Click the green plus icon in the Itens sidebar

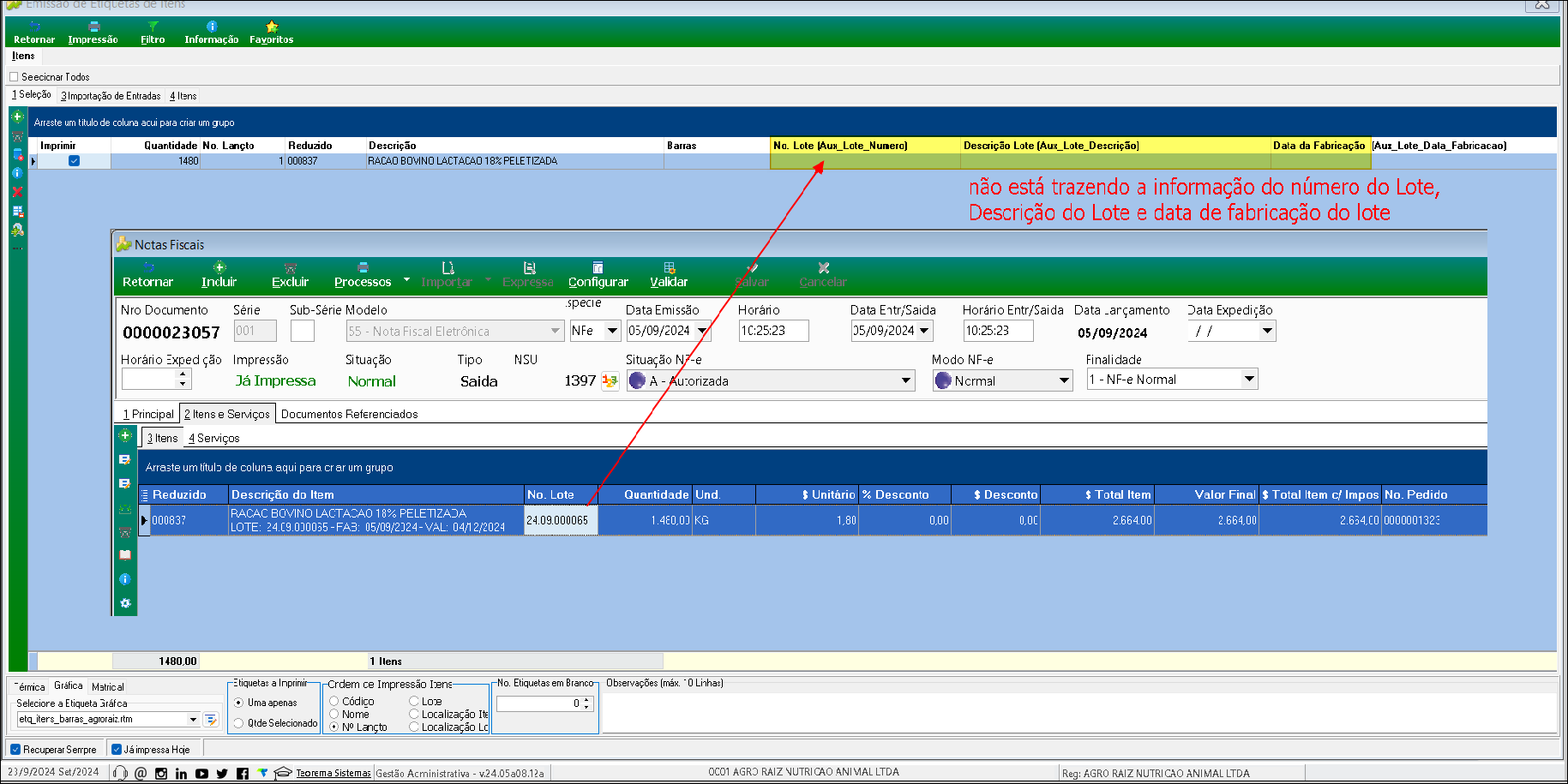[125, 435]
